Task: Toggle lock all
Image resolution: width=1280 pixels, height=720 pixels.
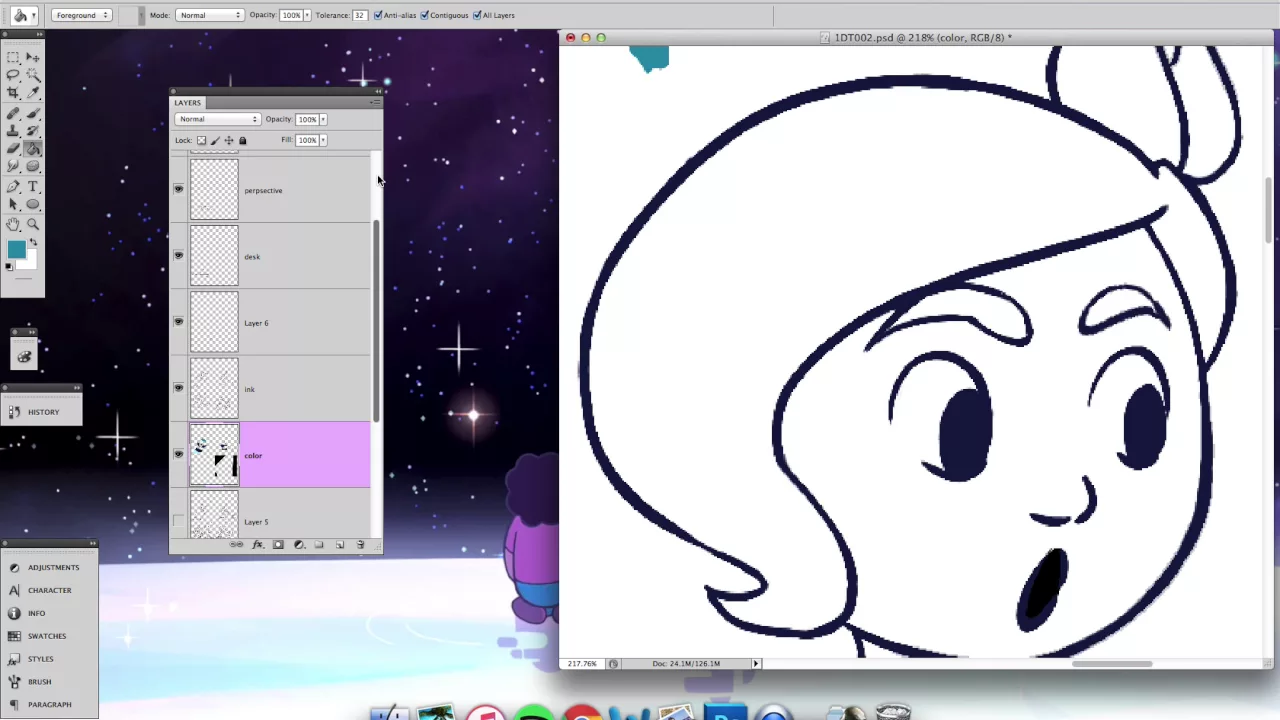Action: click(x=242, y=140)
